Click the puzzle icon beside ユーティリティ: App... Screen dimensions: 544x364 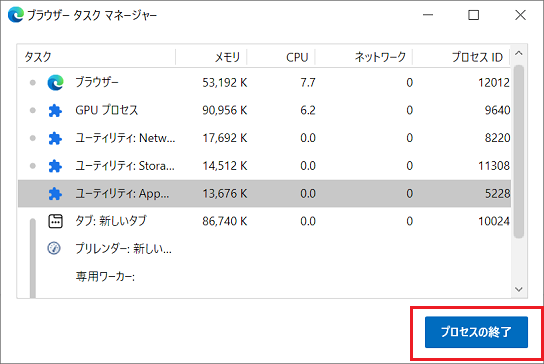tap(55, 194)
